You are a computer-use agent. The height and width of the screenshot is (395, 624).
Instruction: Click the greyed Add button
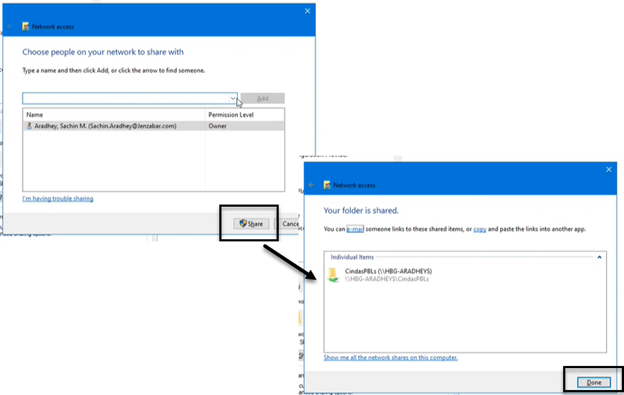point(262,98)
